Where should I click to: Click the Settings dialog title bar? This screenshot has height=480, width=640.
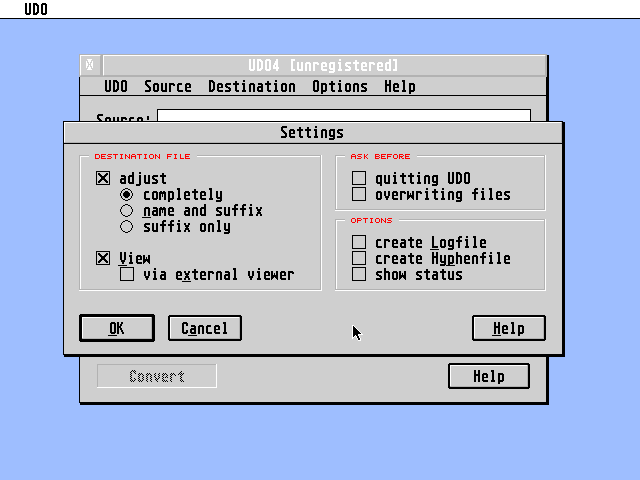click(x=313, y=133)
